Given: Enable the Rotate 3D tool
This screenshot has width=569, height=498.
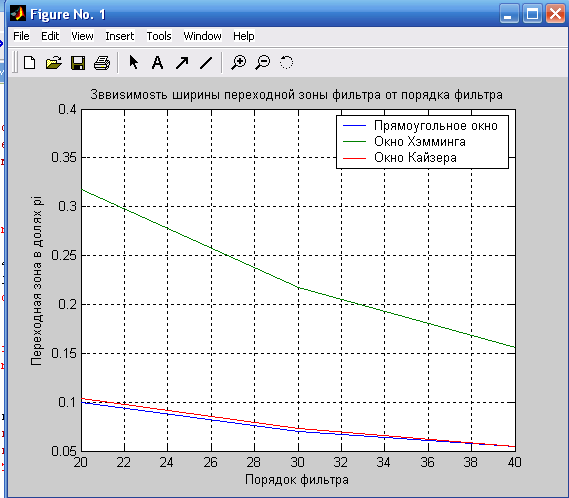Looking at the screenshot, I should (x=286, y=62).
